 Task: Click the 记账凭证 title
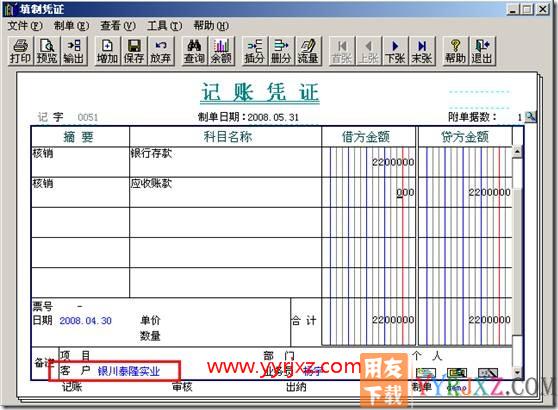point(260,93)
